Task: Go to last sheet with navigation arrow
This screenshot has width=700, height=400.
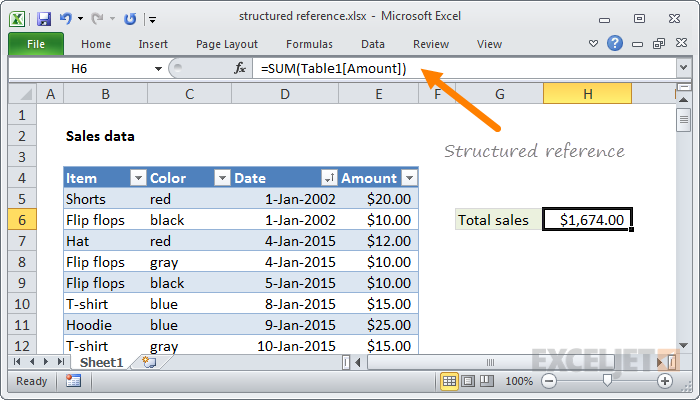Action: [61, 362]
